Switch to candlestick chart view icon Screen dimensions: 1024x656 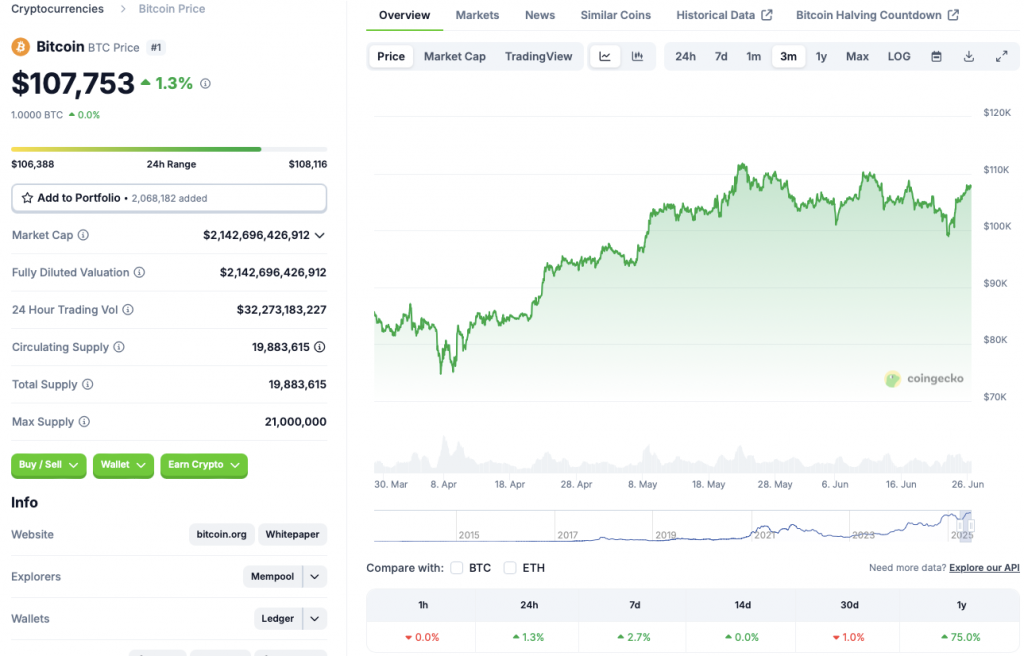(x=637, y=56)
